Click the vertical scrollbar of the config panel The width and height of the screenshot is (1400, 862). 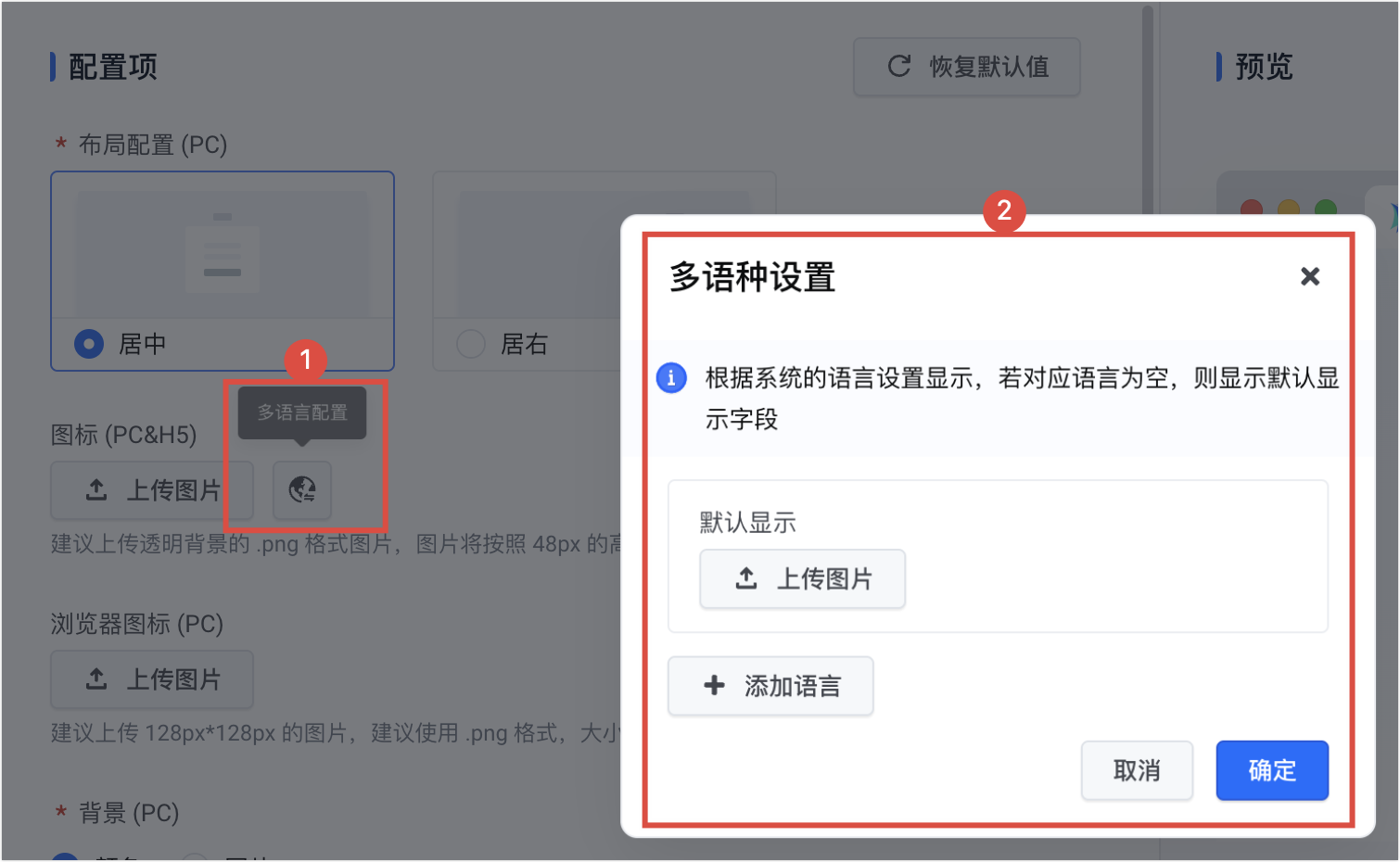tap(1147, 111)
